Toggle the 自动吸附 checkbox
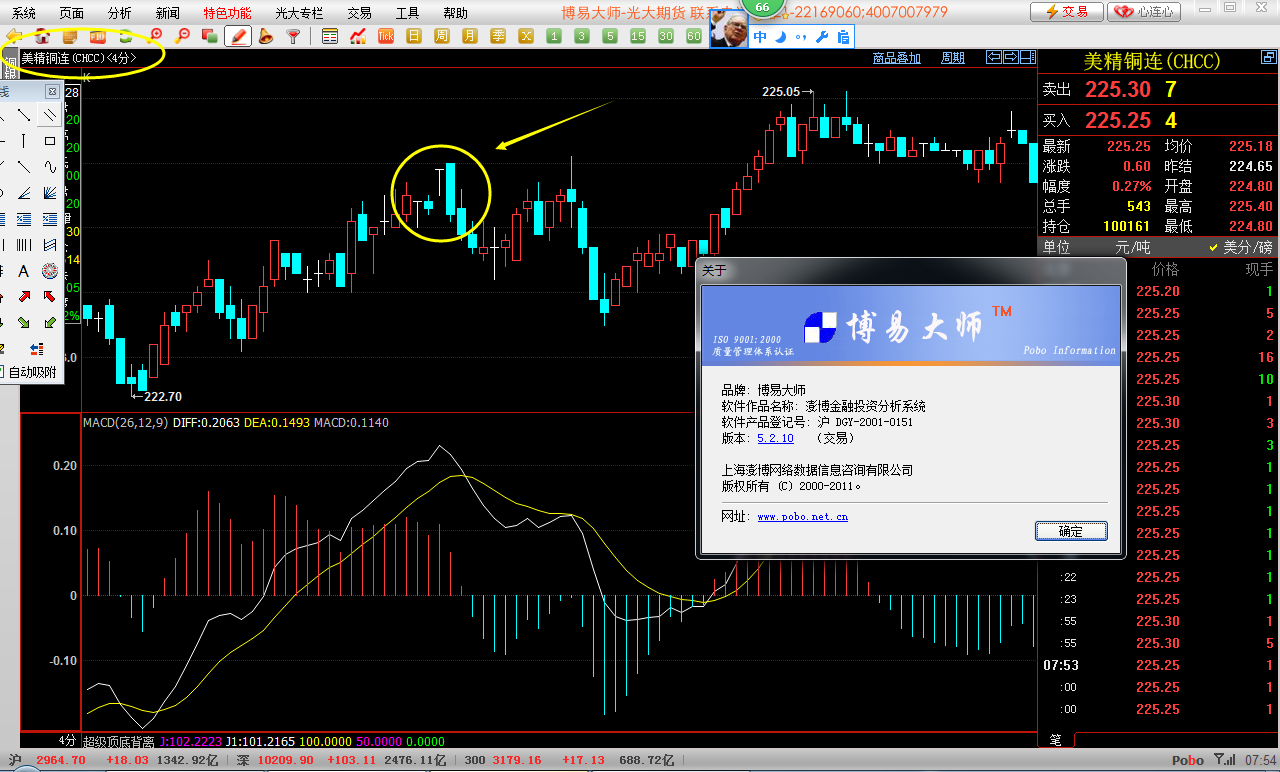Screen dimensions: 1280x772 [3, 372]
